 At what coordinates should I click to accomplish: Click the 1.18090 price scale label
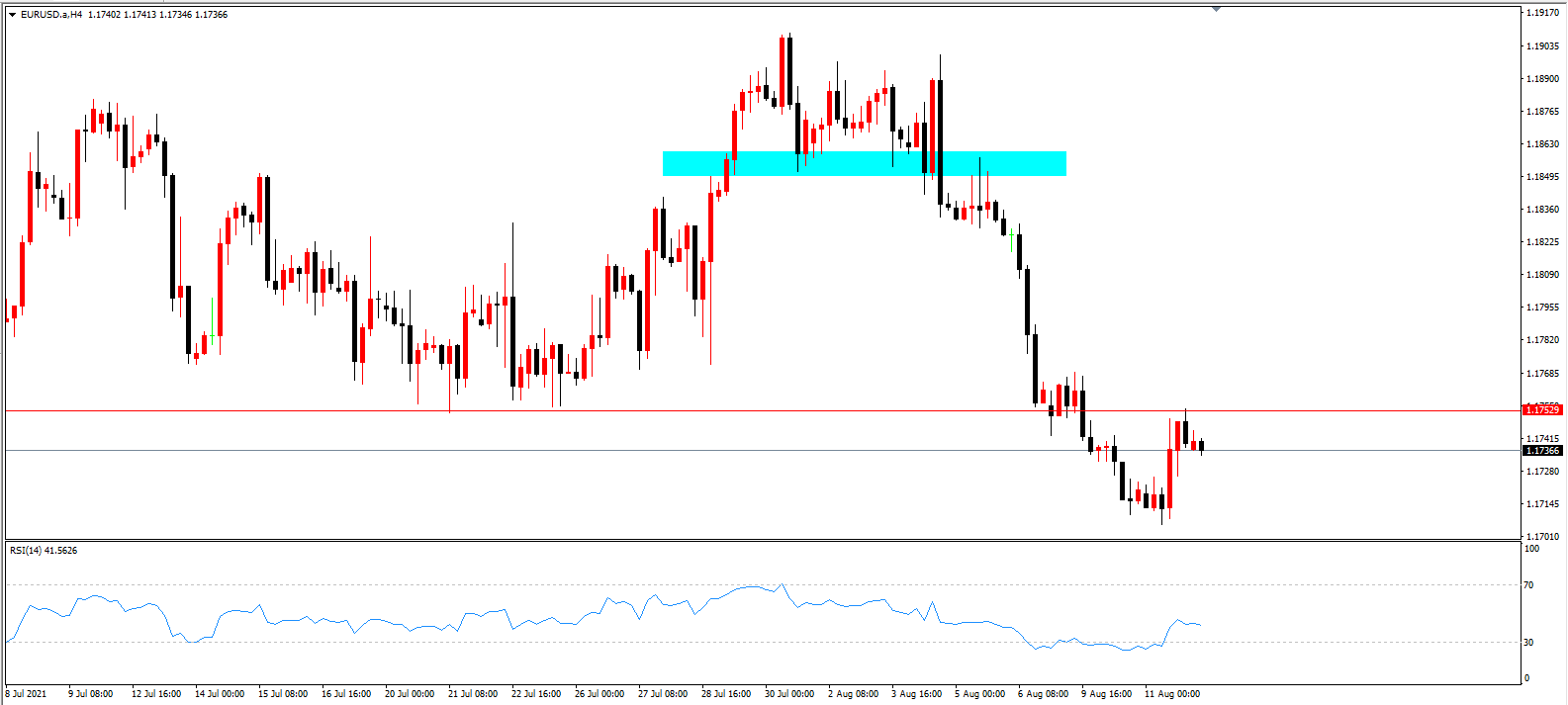(x=1542, y=275)
